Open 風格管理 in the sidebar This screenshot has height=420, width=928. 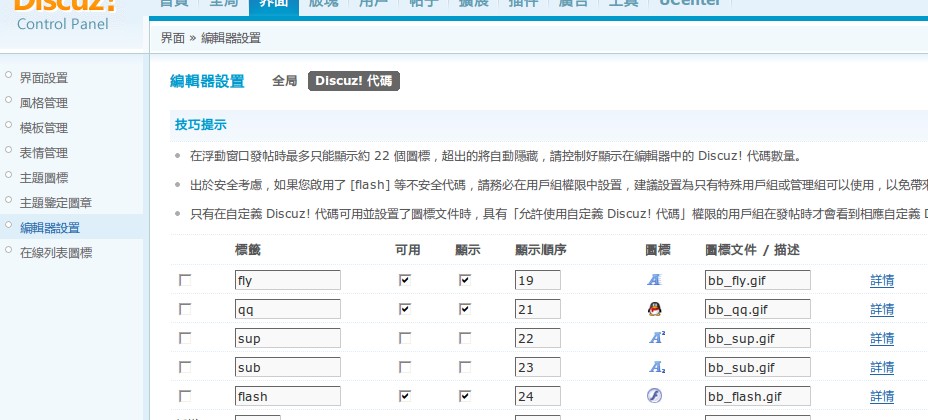44,103
